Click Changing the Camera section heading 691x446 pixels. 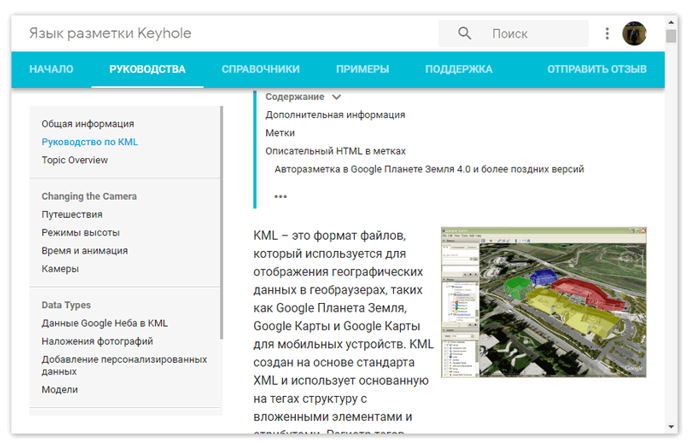pyautogui.click(x=89, y=197)
